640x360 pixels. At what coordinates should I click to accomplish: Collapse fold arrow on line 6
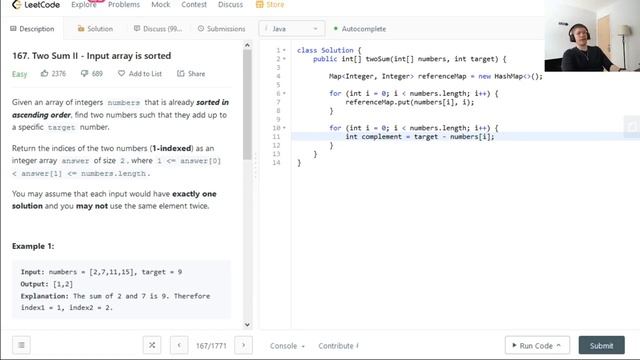pos(284,93)
